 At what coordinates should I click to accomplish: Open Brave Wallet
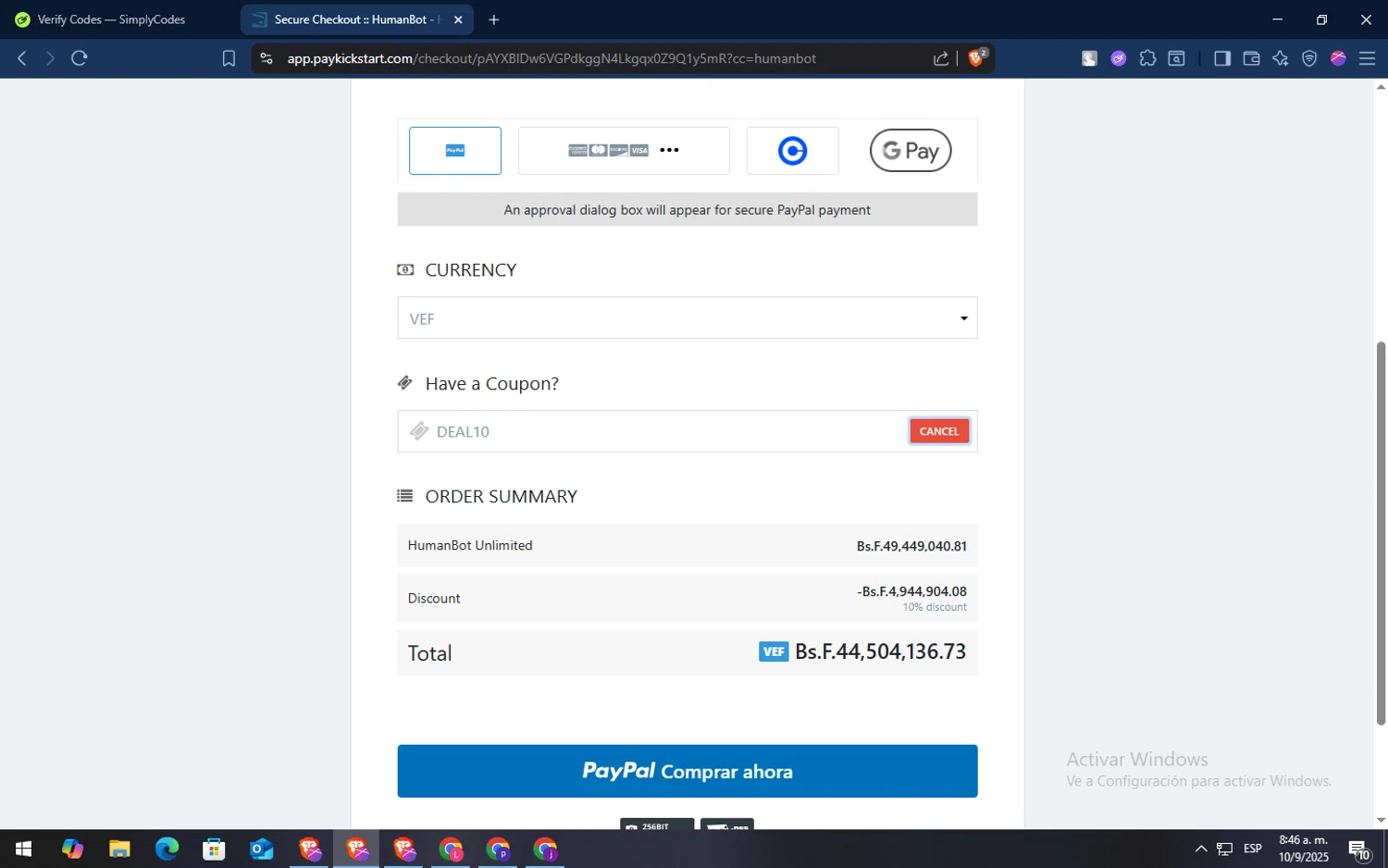pyautogui.click(x=1251, y=58)
